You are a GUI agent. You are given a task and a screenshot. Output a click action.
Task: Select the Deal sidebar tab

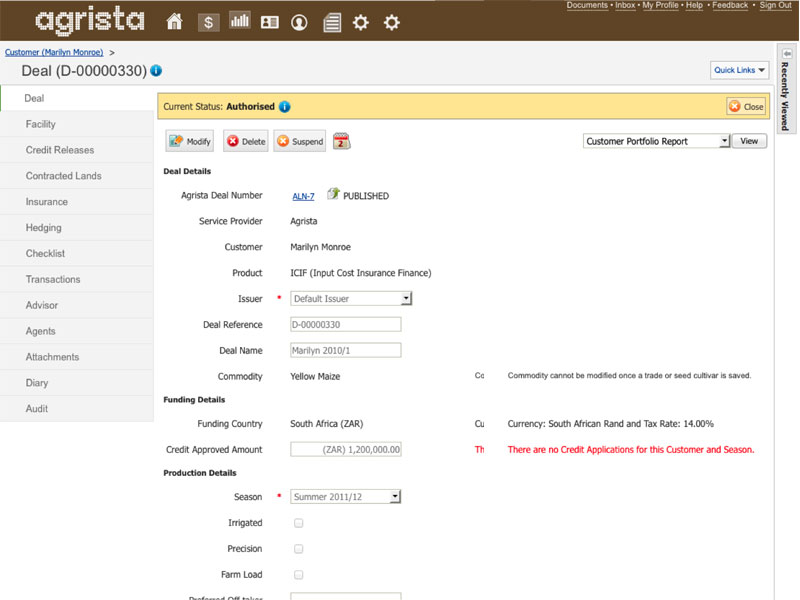tap(77, 98)
